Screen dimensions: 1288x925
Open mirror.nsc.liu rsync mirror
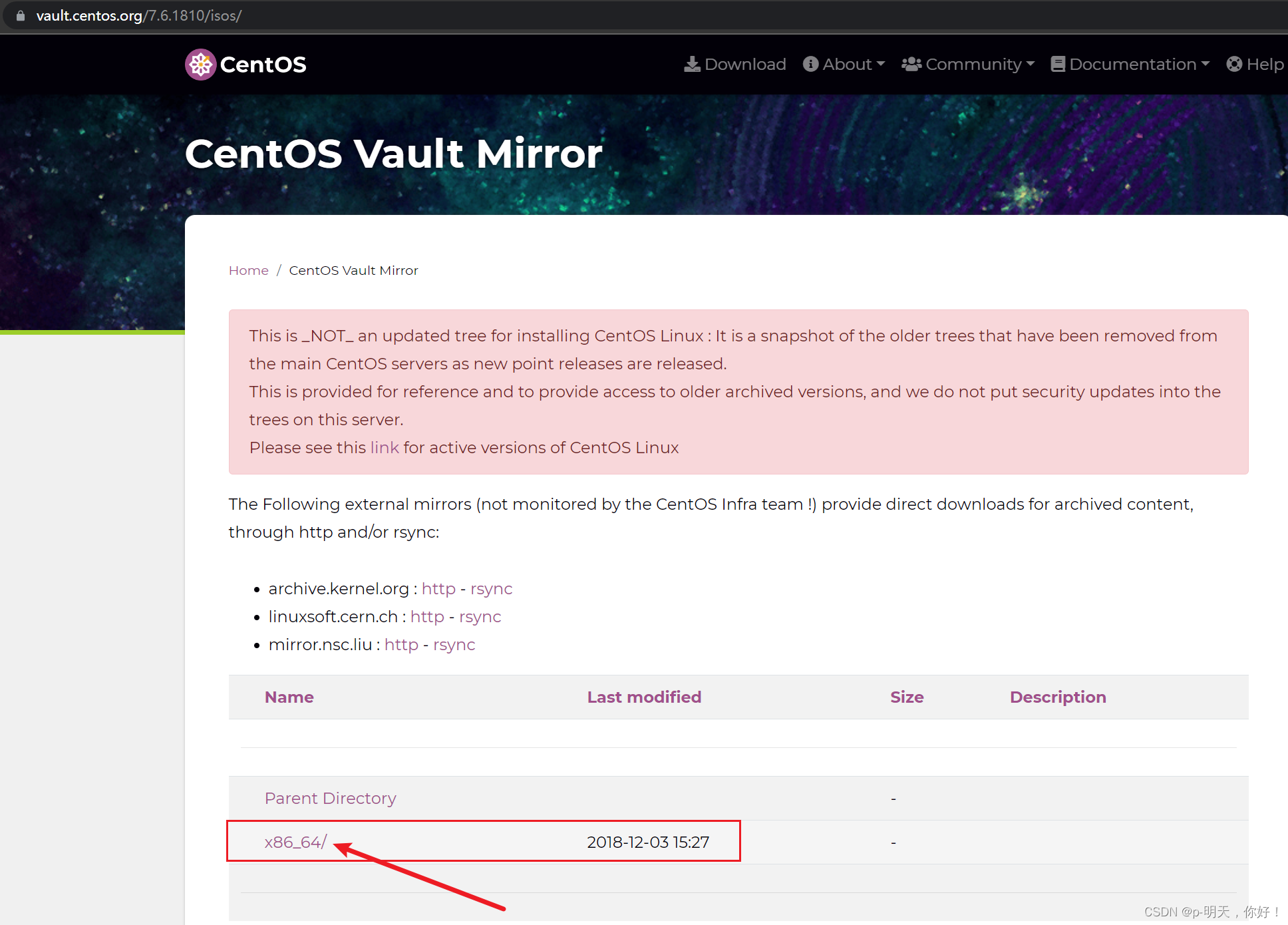click(454, 644)
